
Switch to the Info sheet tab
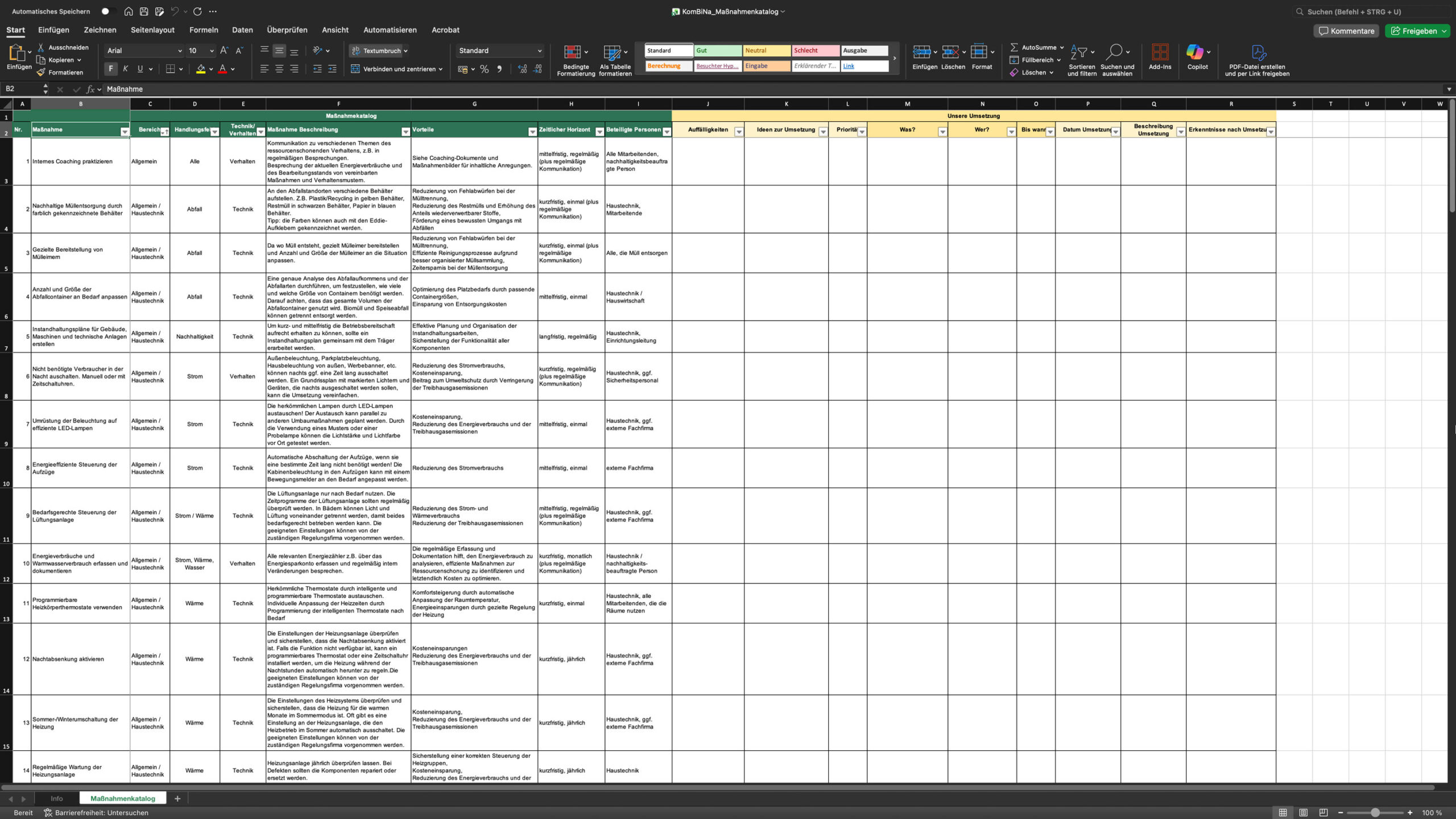coord(56,799)
